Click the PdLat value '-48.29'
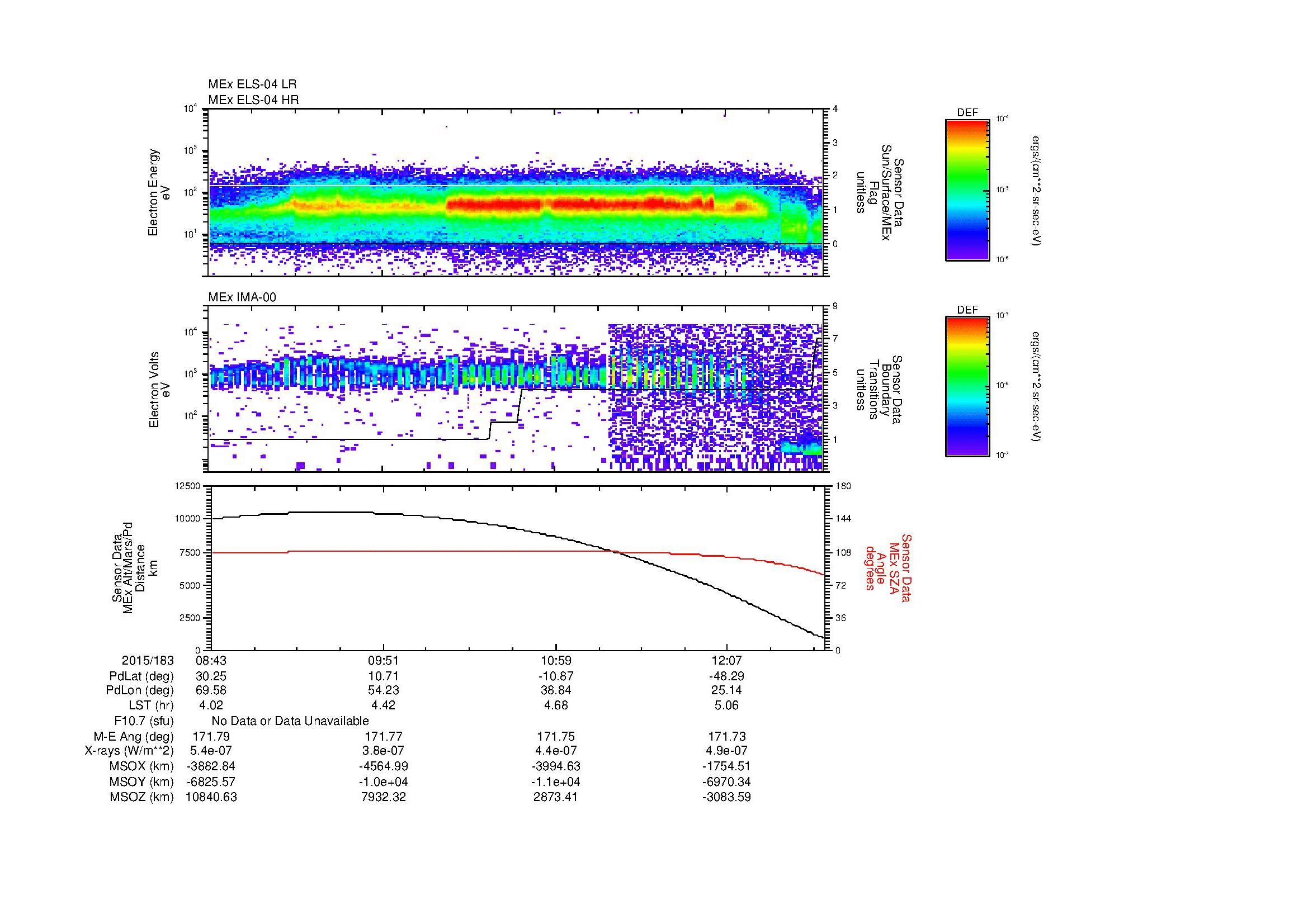1308x924 pixels. [x=727, y=676]
